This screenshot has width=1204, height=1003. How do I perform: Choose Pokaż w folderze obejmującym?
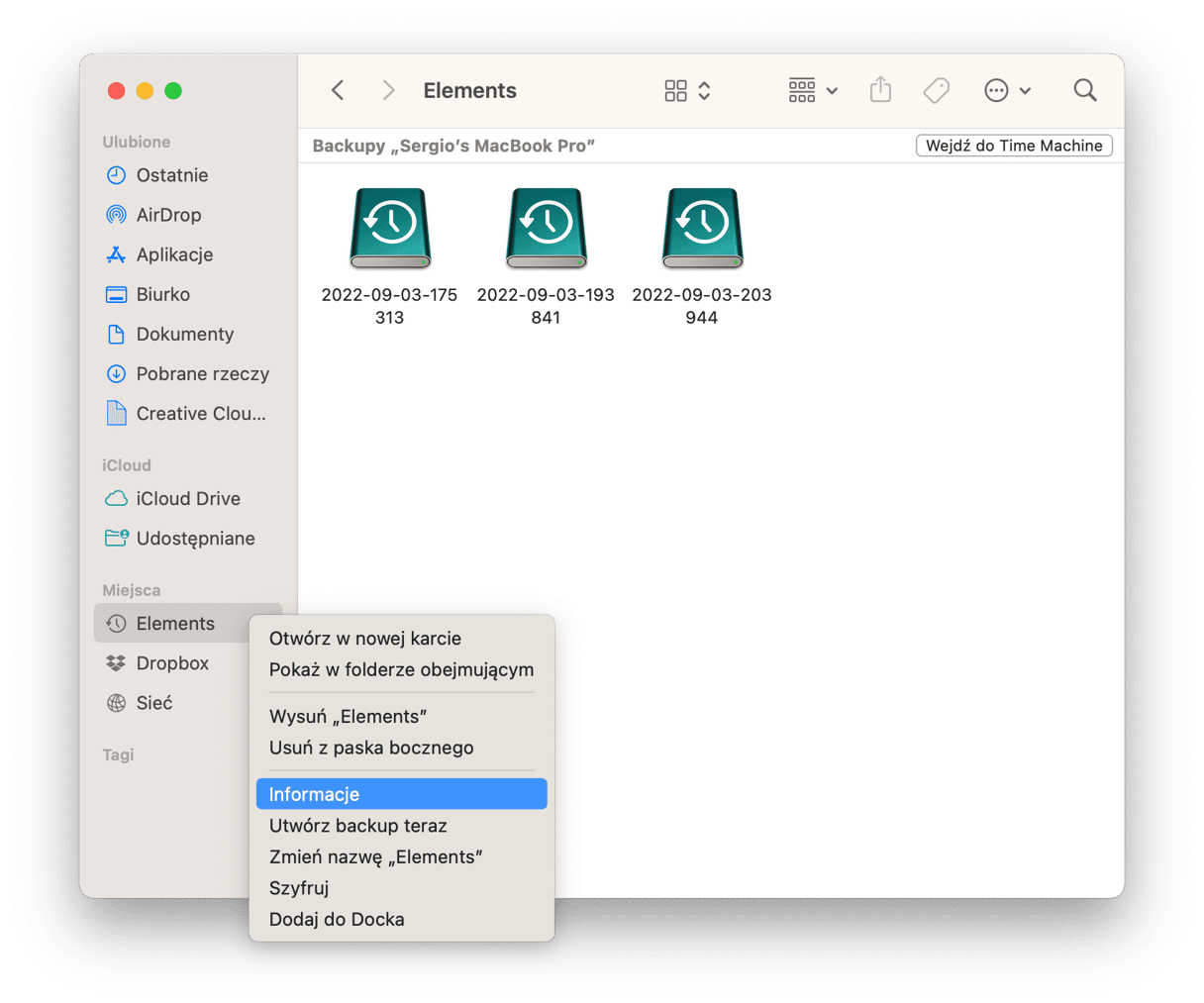click(x=401, y=669)
